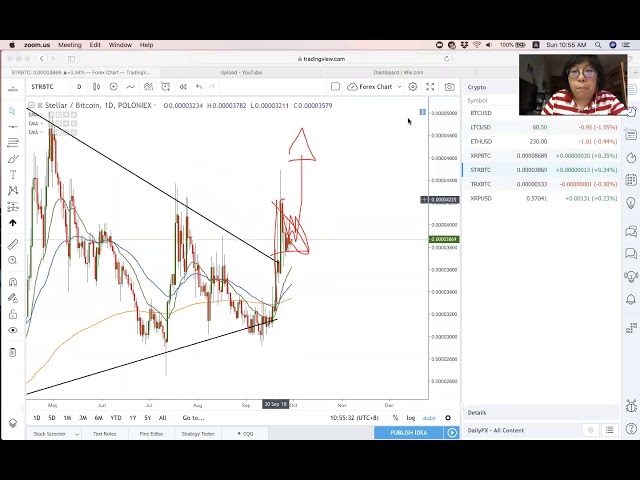
Task: Open the Strategy Tester tab
Action: tap(197, 433)
